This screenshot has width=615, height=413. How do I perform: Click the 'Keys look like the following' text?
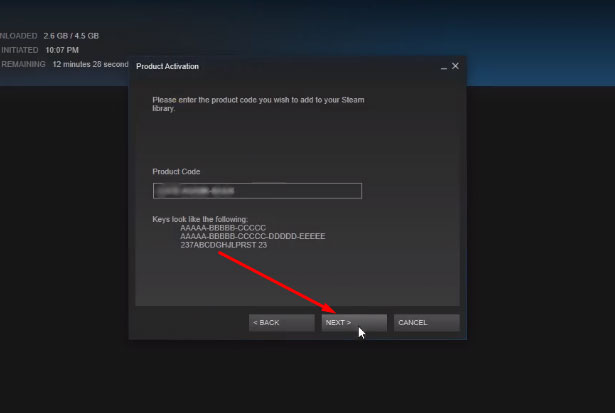(200, 219)
